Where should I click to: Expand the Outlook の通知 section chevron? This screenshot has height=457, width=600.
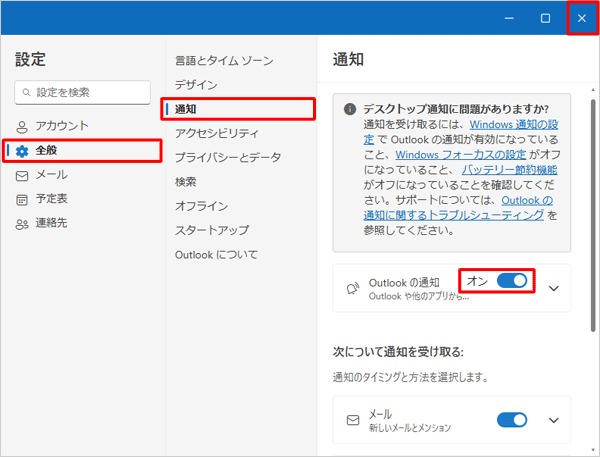553,288
